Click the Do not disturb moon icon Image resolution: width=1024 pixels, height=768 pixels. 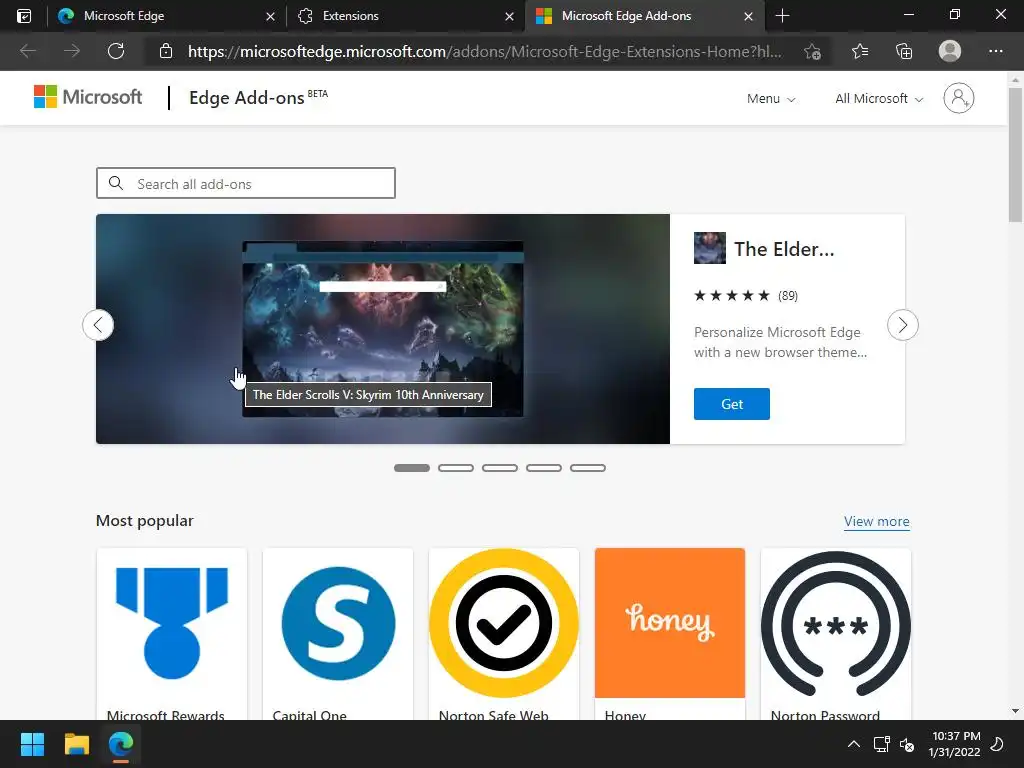click(x=997, y=744)
